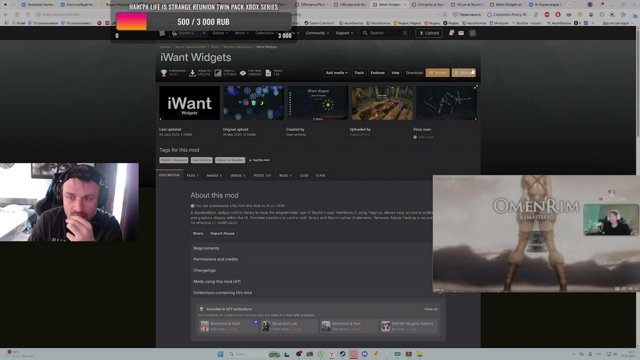Open the Community dropdown menu
640x360 pixels.
point(317,33)
